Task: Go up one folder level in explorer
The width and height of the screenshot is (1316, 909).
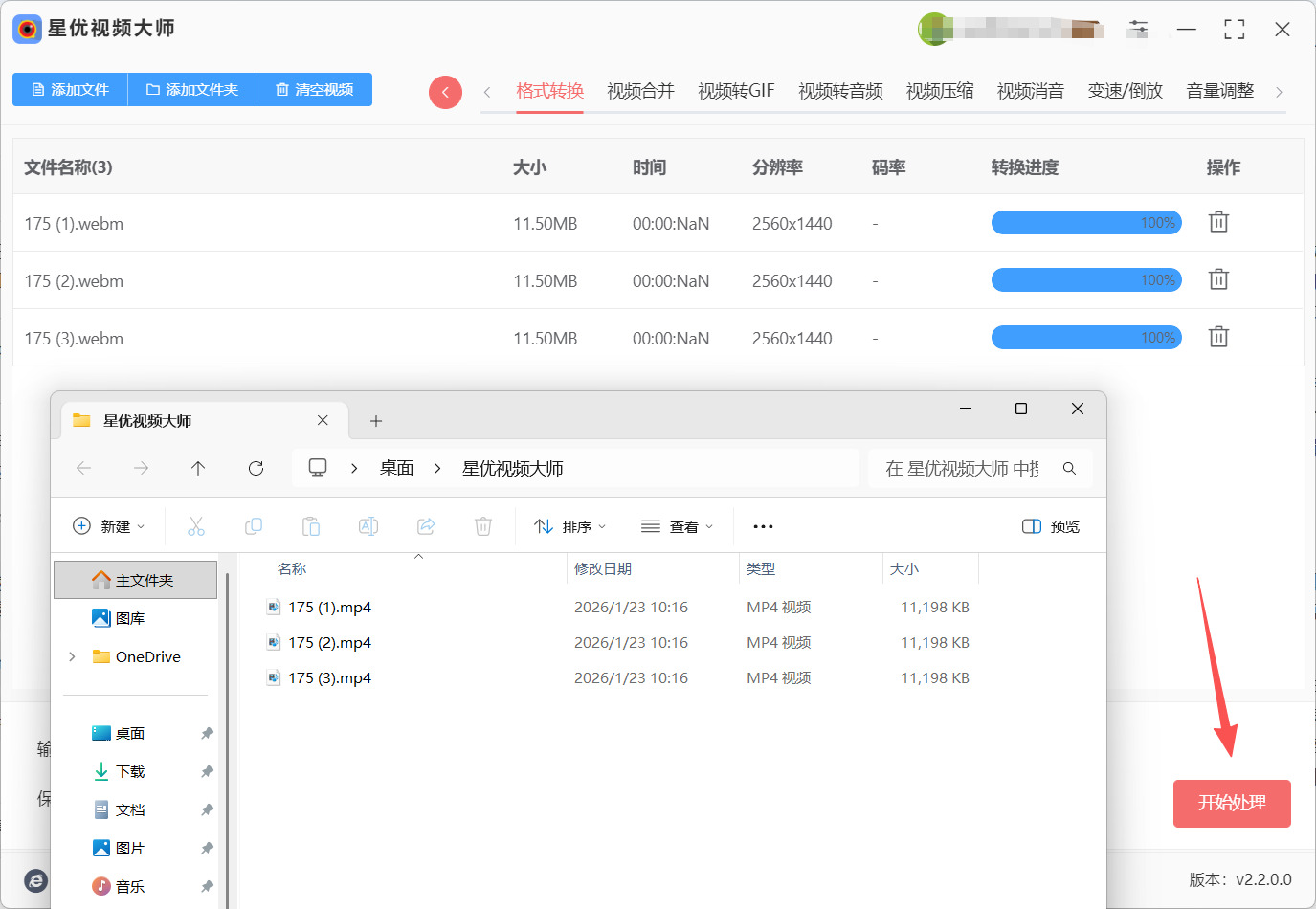Action: pos(198,468)
